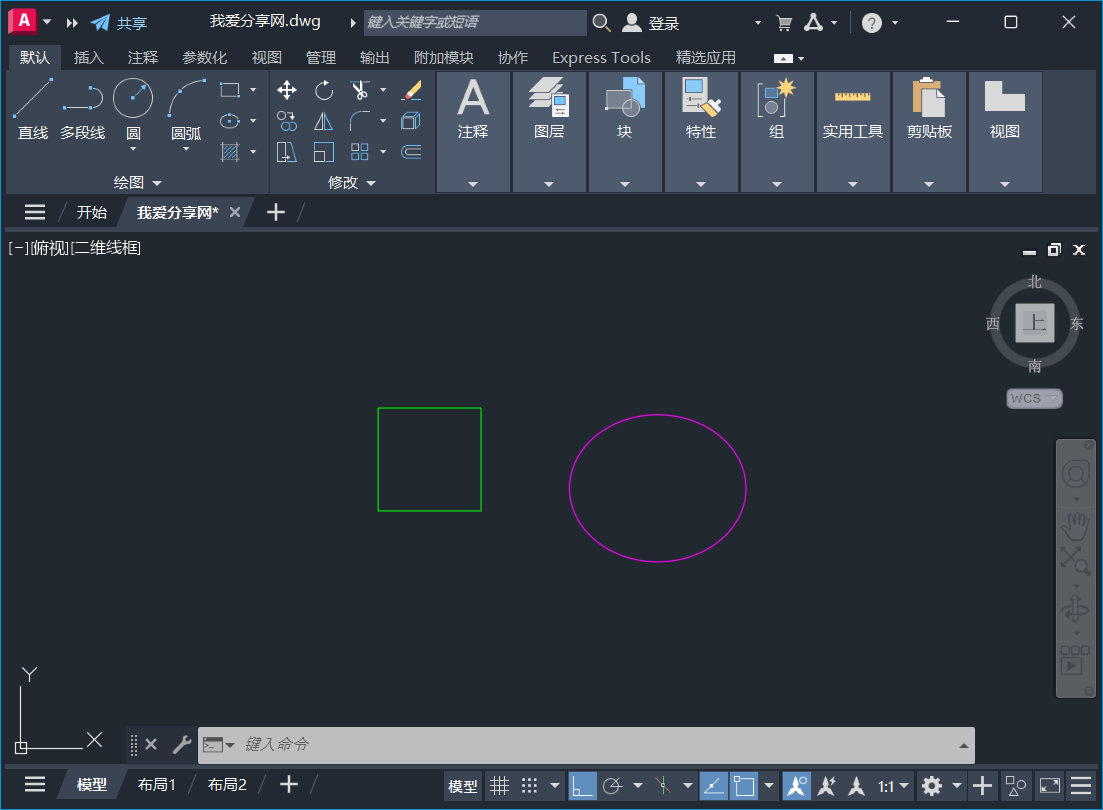1103x810 pixels.
Task: Open the Groups (组) panel
Action: (x=777, y=132)
